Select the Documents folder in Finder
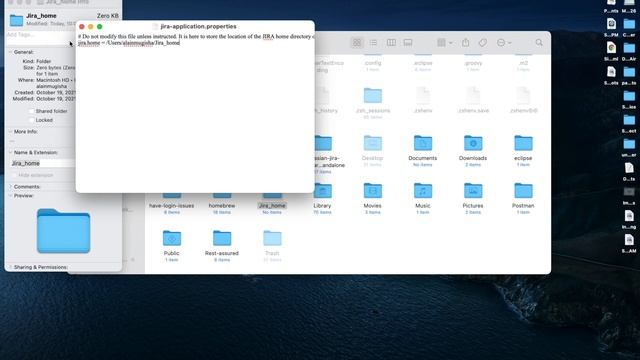 coord(422,143)
